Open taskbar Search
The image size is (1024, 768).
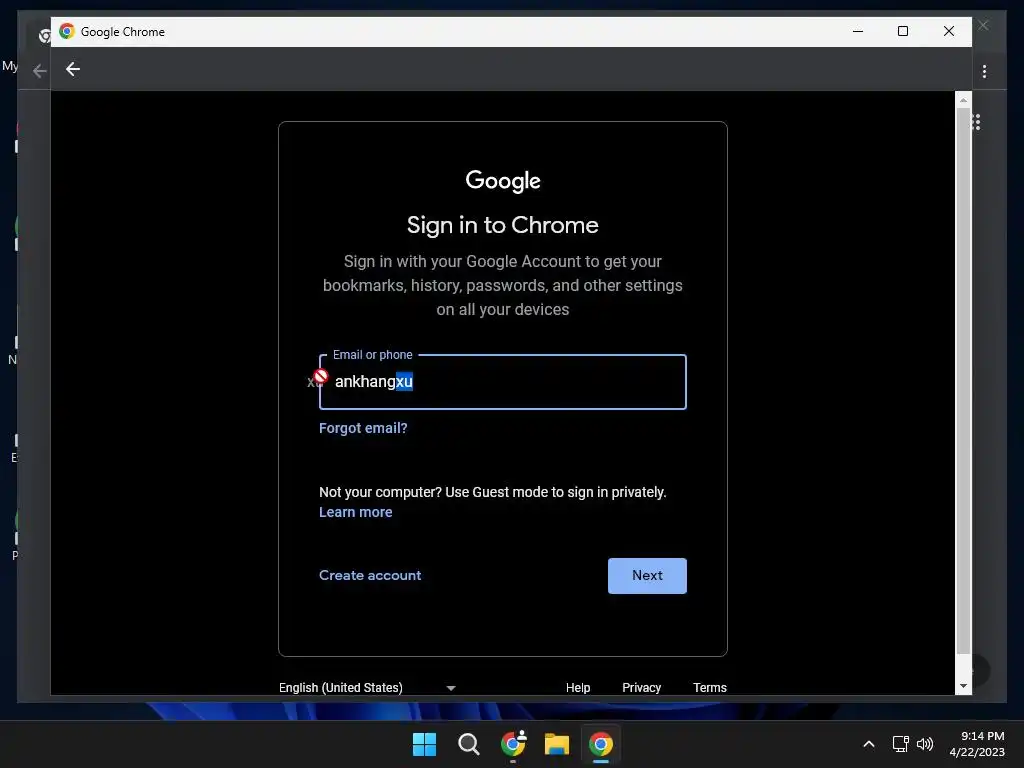[x=468, y=744]
